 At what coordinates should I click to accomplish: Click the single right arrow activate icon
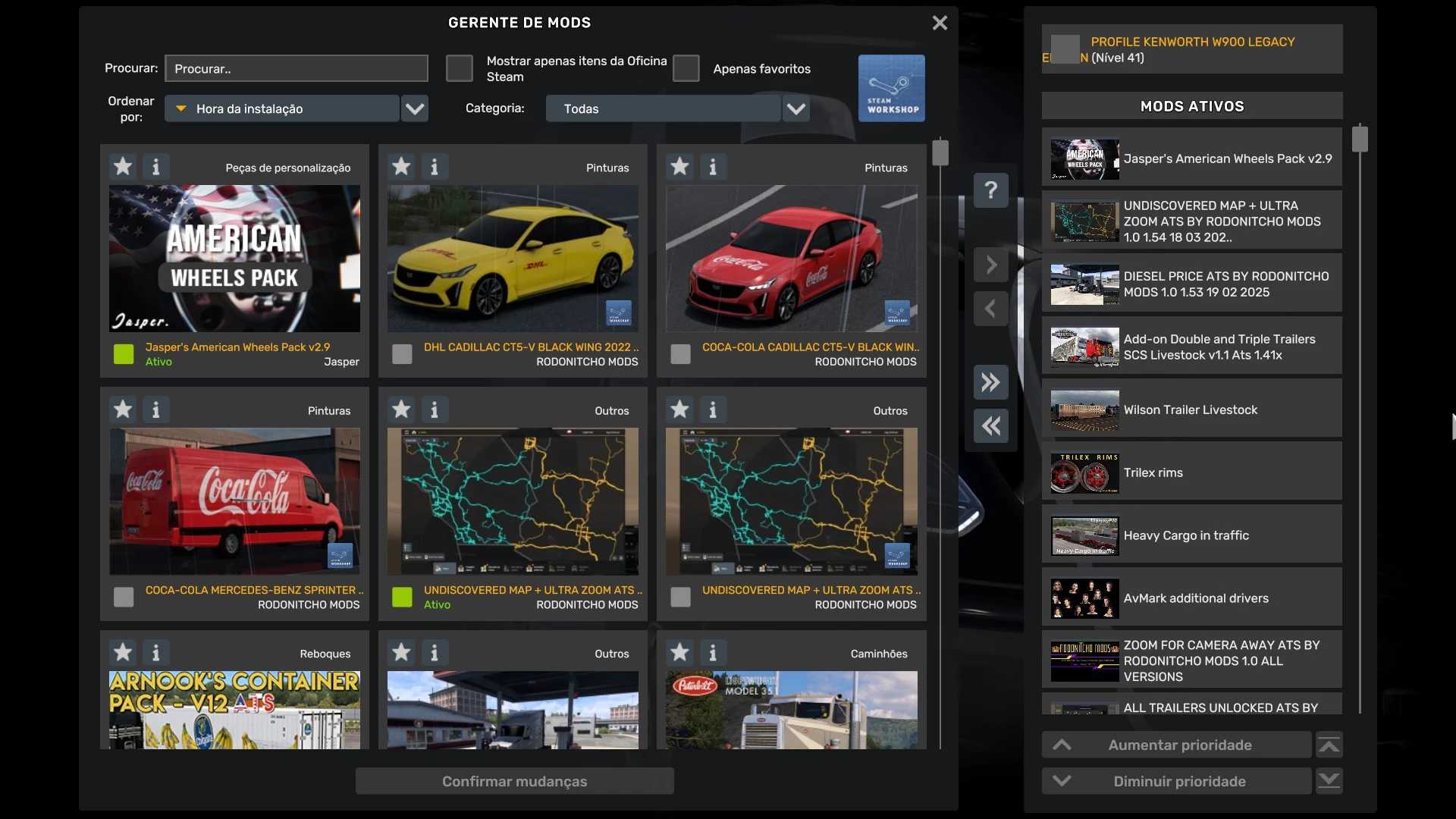click(990, 265)
